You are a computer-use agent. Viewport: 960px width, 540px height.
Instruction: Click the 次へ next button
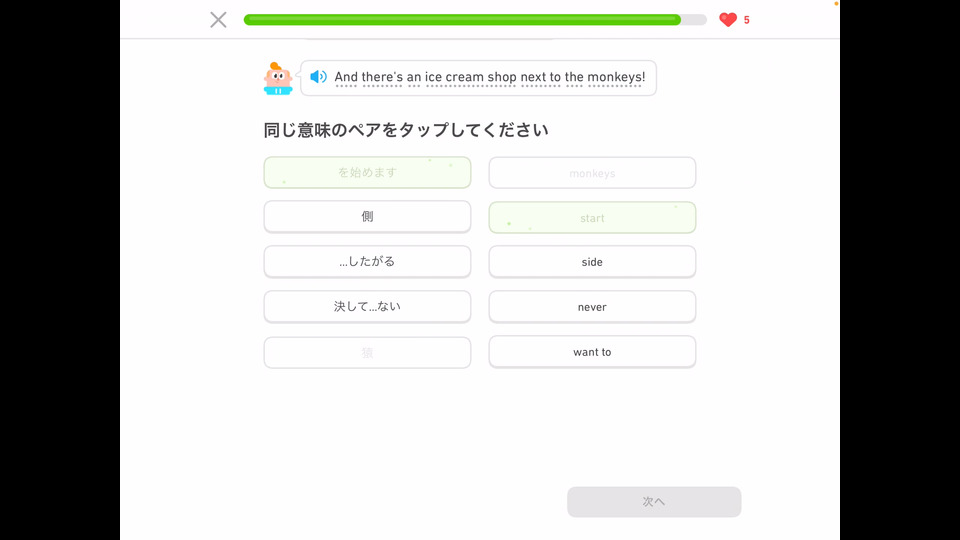(654, 502)
